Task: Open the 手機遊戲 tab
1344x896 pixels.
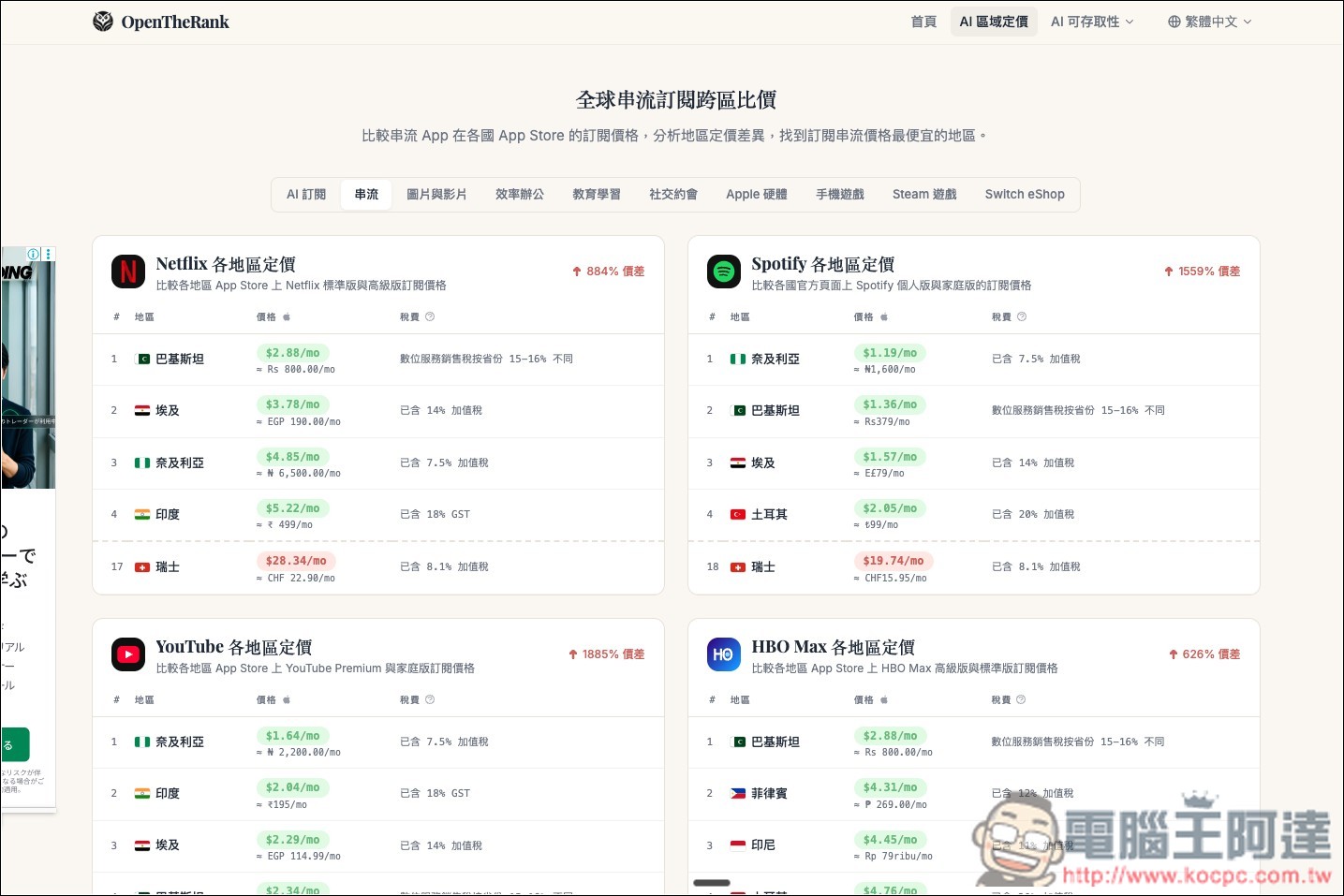Action: pyautogui.click(x=840, y=194)
